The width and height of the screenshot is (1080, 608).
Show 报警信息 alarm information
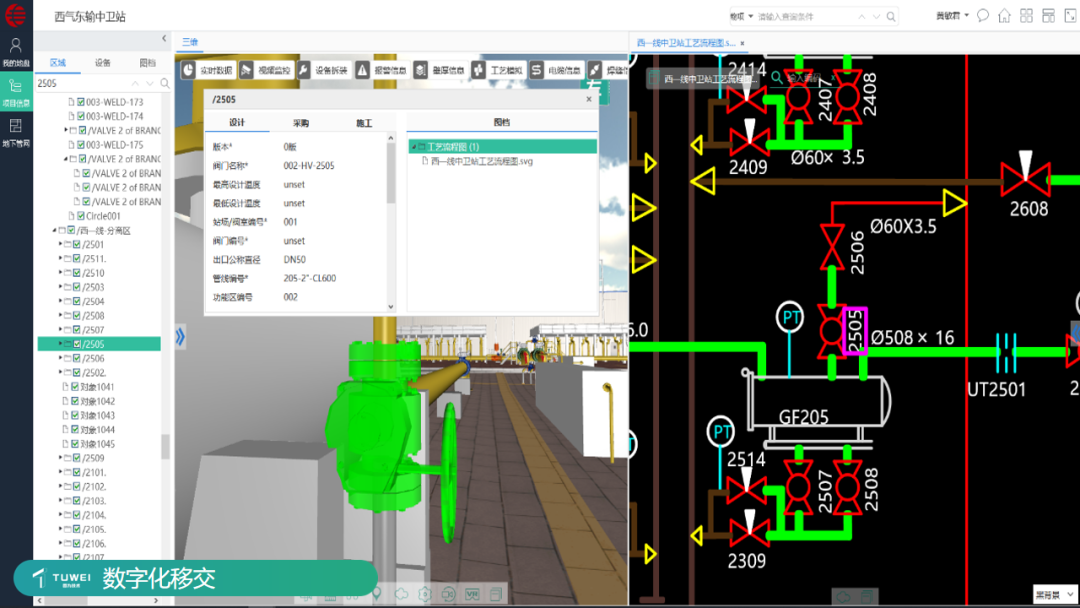pos(380,71)
